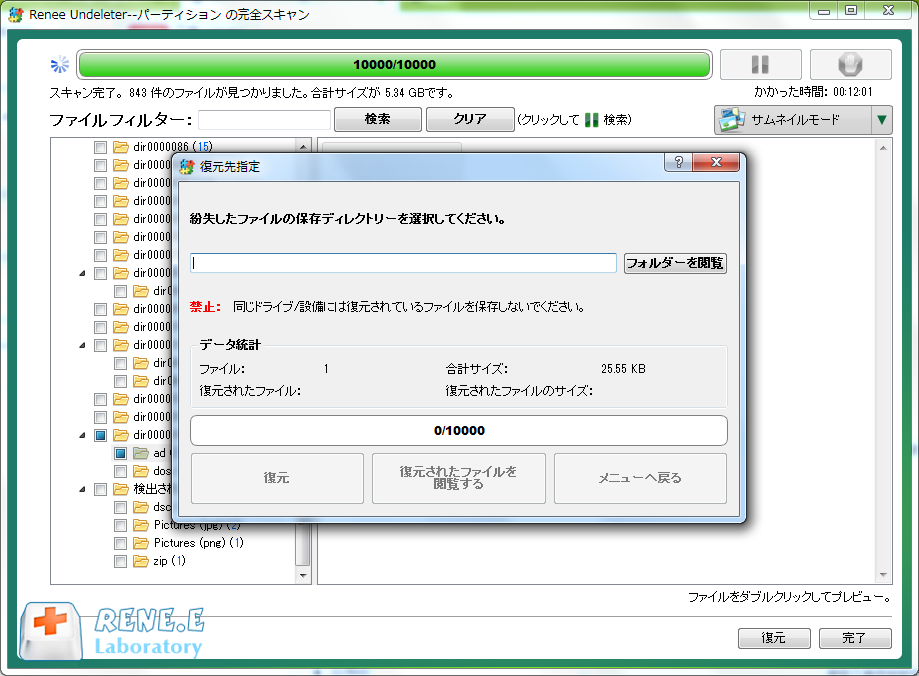The width and height of the screenshot is (919, 676).
Task: Click the クリア button
Action: click(x=470, y=120)
